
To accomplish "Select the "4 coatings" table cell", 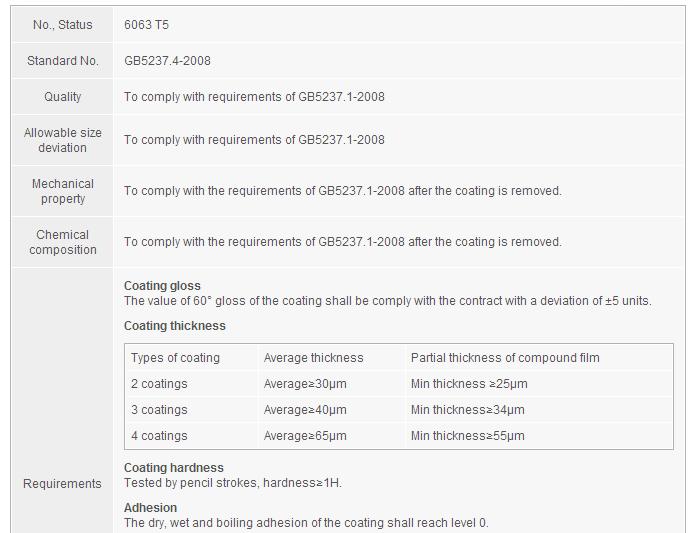I will [159, 436].
